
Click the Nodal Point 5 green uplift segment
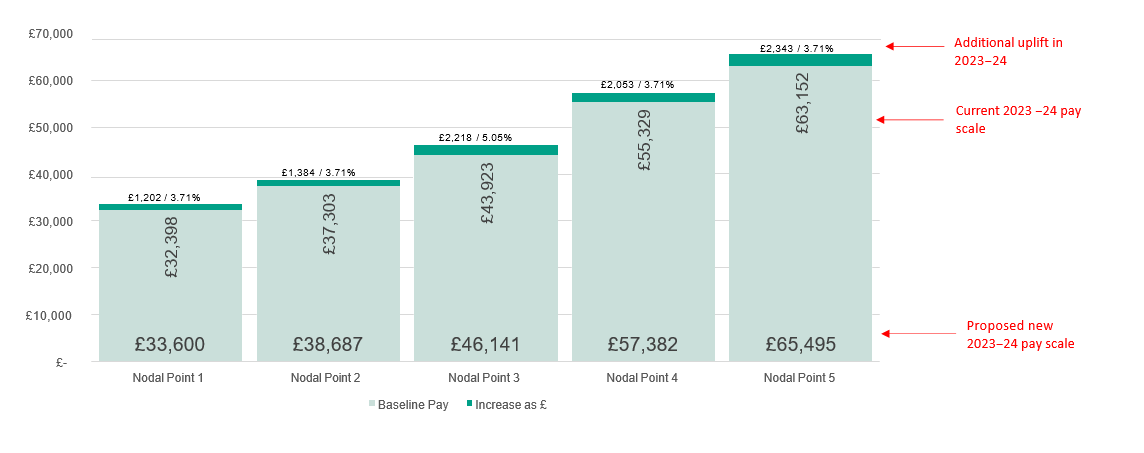pyautogui.click(x=800, y=60)
